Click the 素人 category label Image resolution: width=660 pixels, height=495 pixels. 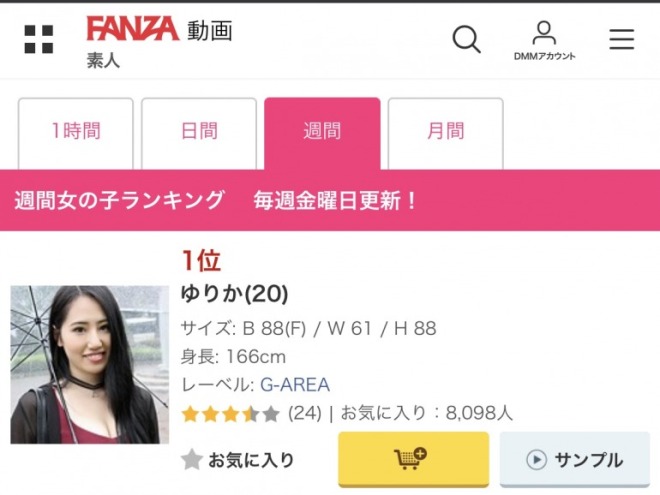tap(103, 60)
